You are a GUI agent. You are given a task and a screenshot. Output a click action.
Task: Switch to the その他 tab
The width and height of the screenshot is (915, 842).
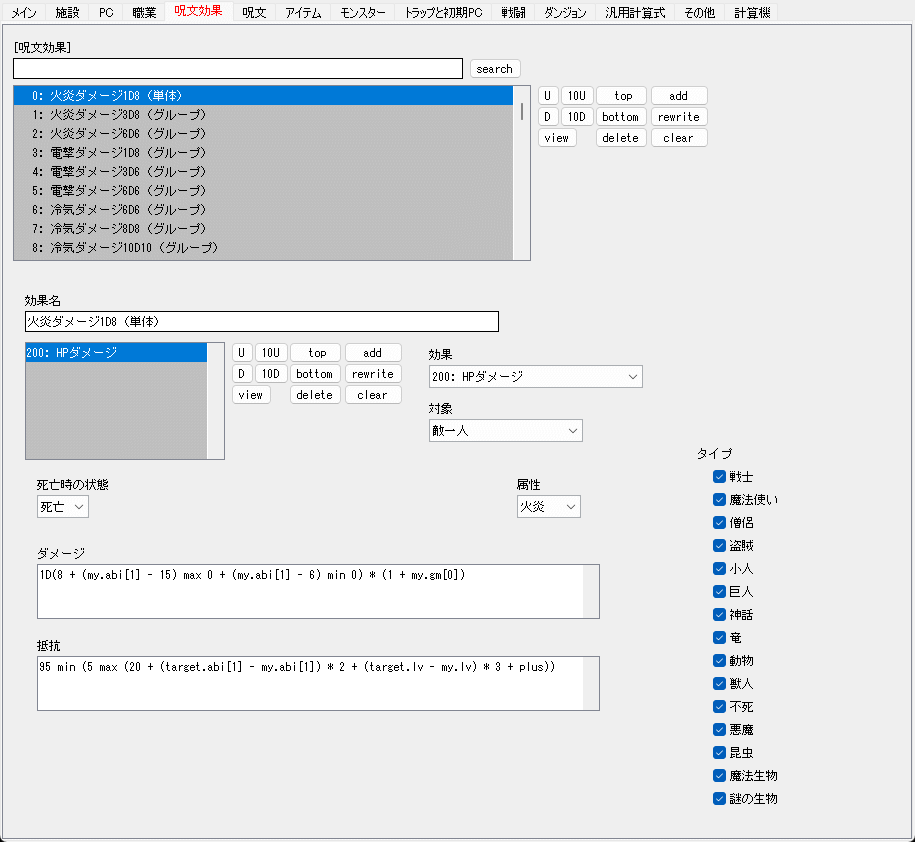[700, 12]
